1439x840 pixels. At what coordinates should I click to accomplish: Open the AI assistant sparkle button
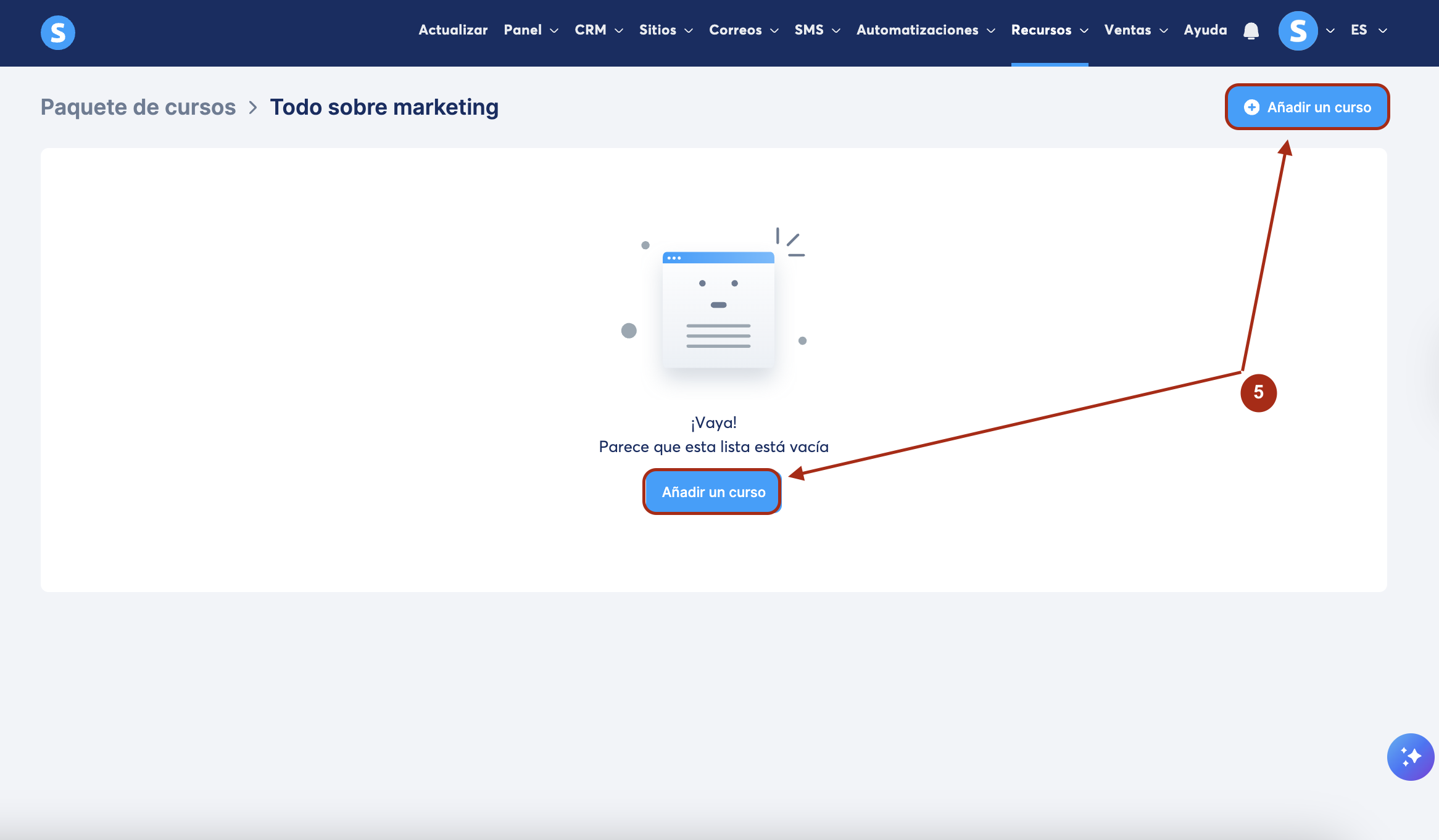click(x=1410, y=757)
